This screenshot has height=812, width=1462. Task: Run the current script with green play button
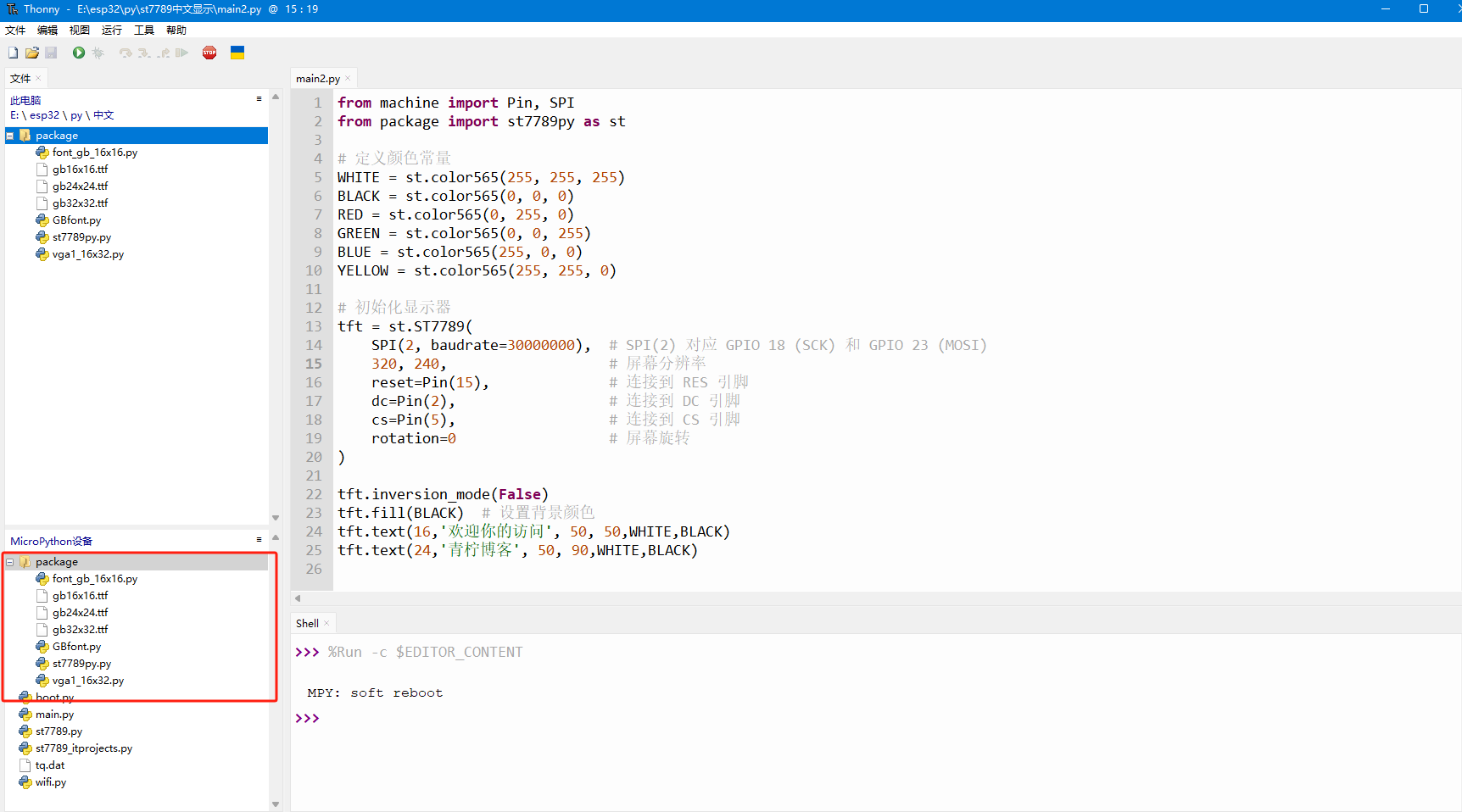point(79,53)
